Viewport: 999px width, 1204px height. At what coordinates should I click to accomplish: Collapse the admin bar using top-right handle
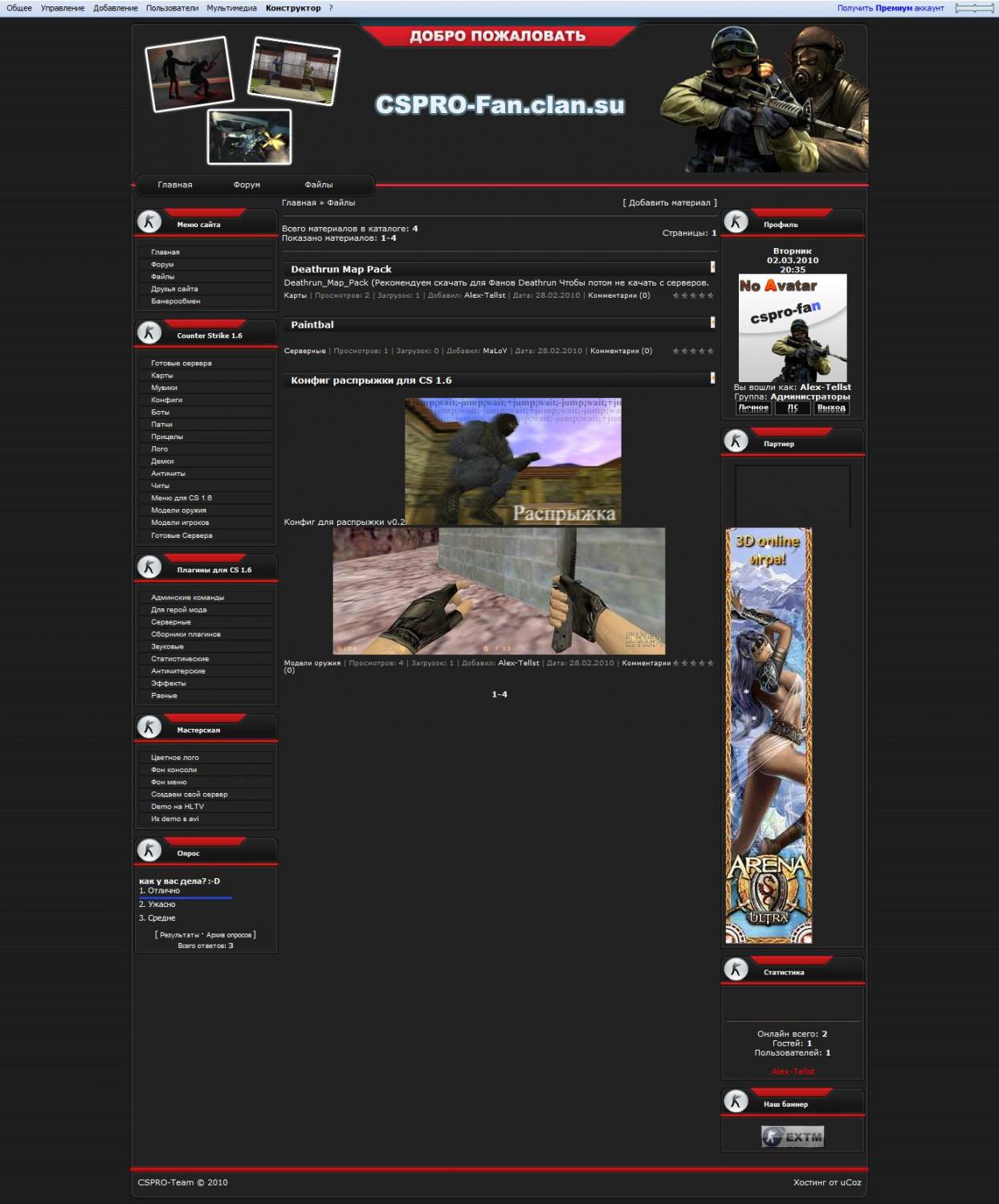click(974, 8)
